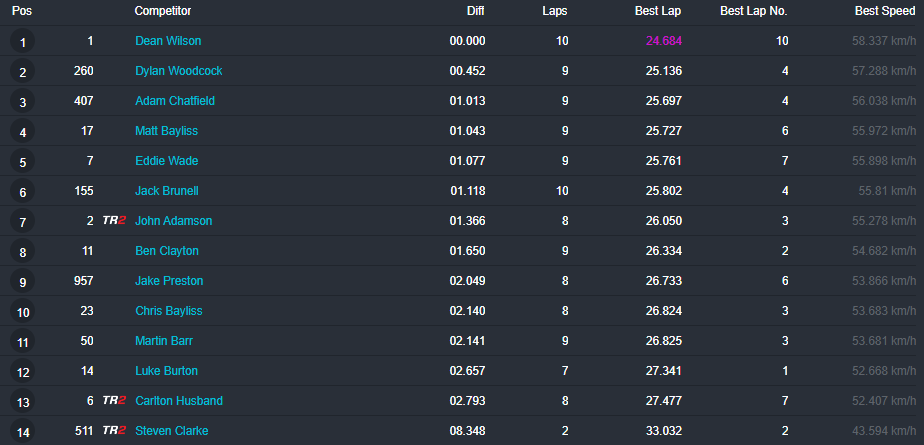Select Jake Preston's name
Viewport: 924px width, 445px height.
[x=167, y=281]
